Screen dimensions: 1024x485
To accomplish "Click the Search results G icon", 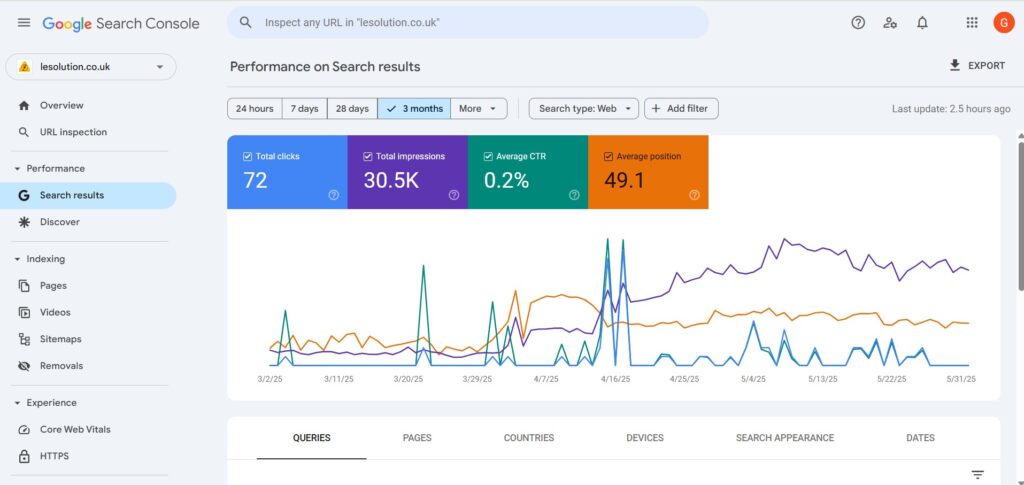I will pyautogui.click(x=24, y=195).
